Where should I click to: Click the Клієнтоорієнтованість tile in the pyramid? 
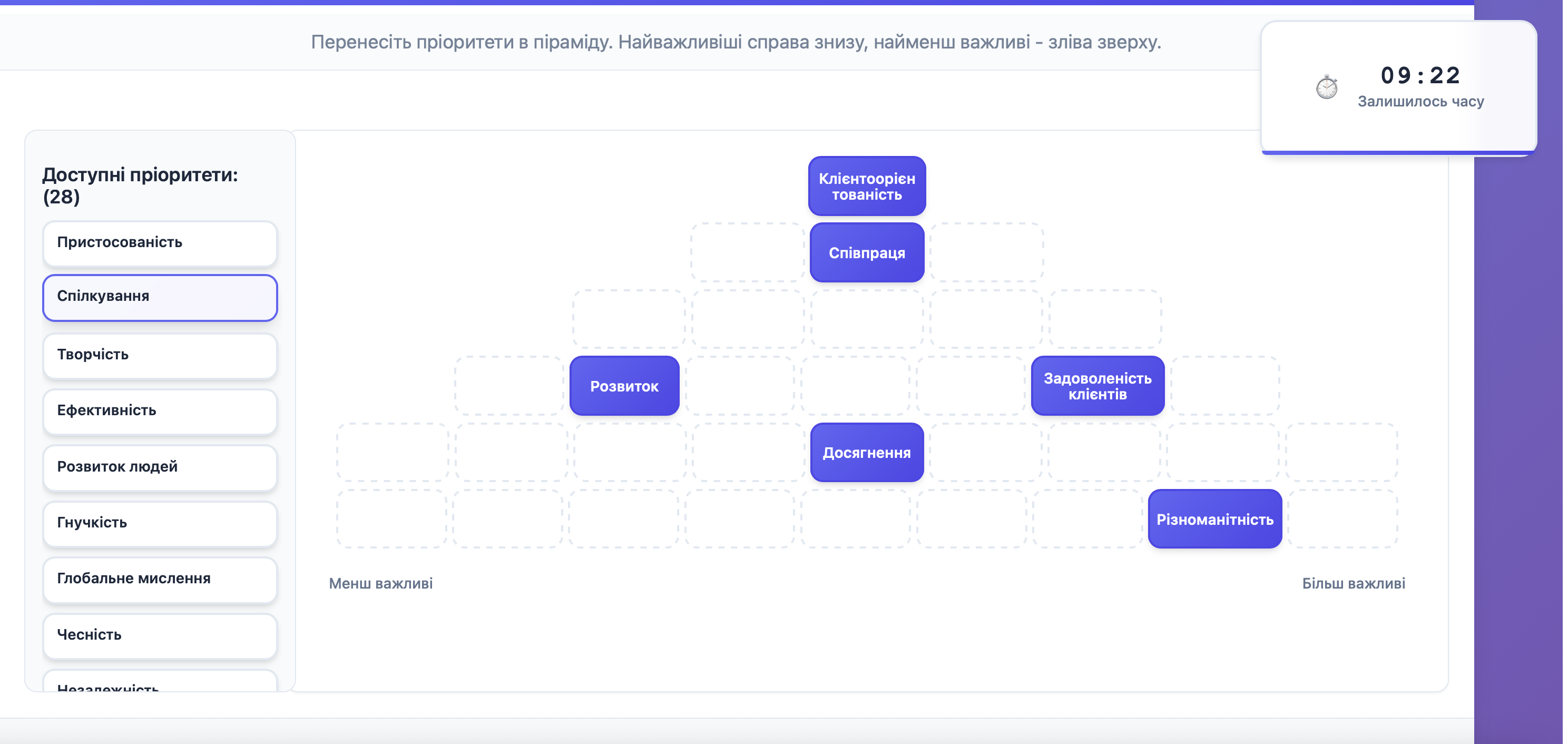[866, 185]
